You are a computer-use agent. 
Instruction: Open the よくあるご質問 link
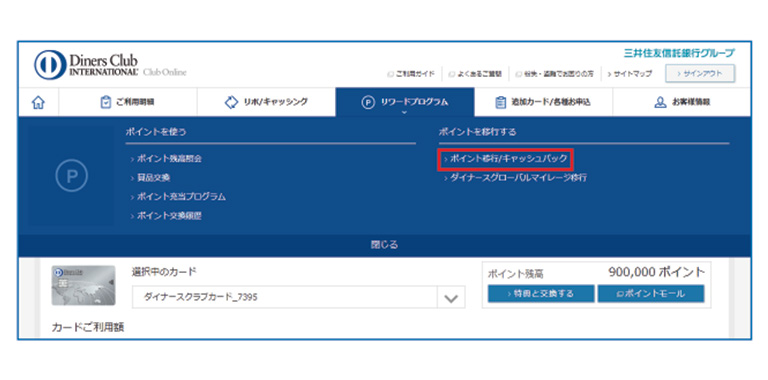click(x=475, y=74)
